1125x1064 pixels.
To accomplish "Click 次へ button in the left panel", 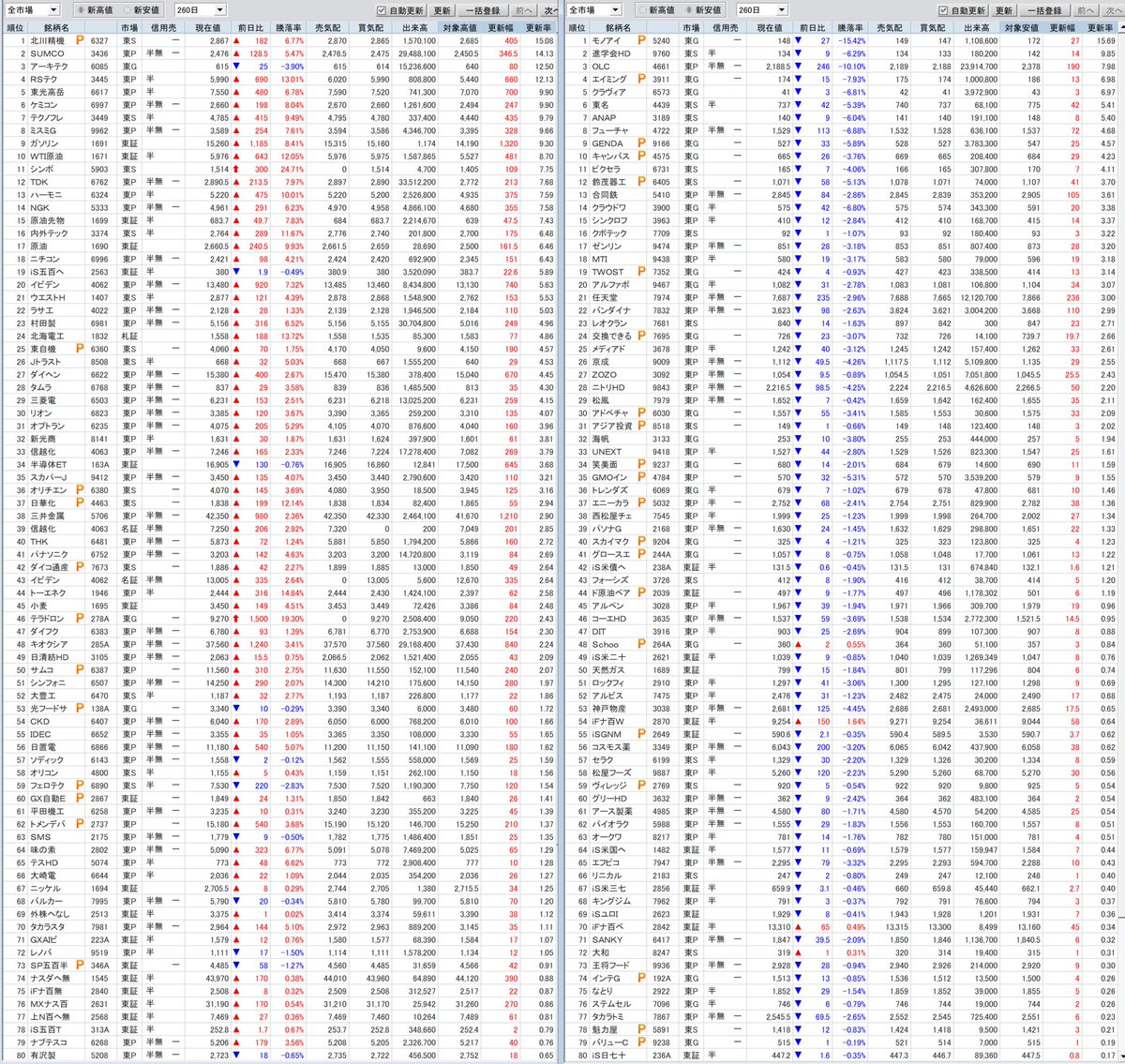I will point(551,10).
